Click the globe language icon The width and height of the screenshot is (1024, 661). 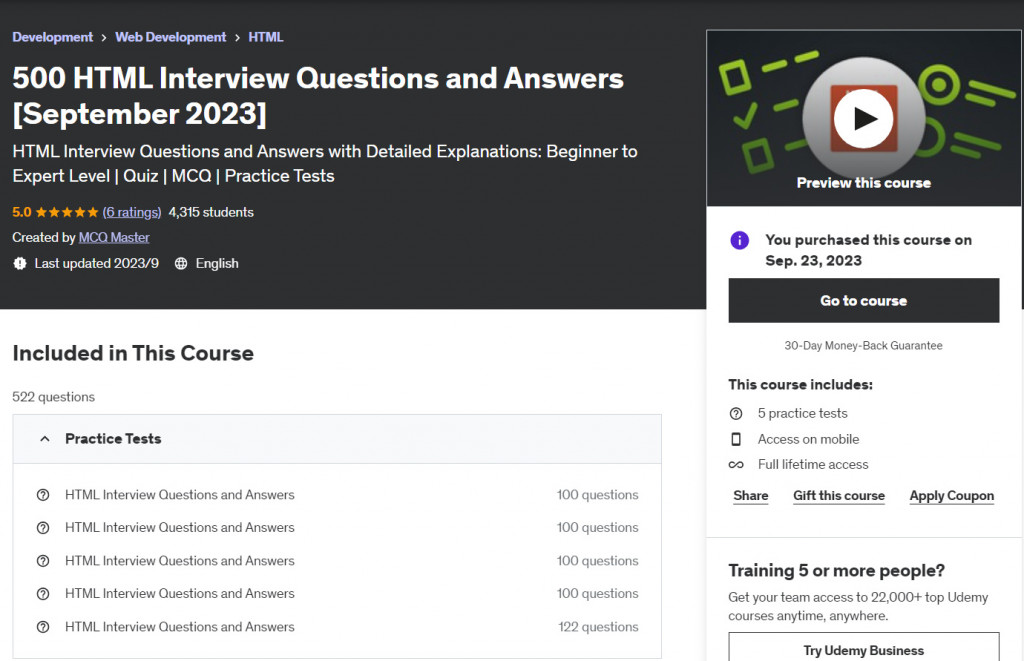coord(181,263)
